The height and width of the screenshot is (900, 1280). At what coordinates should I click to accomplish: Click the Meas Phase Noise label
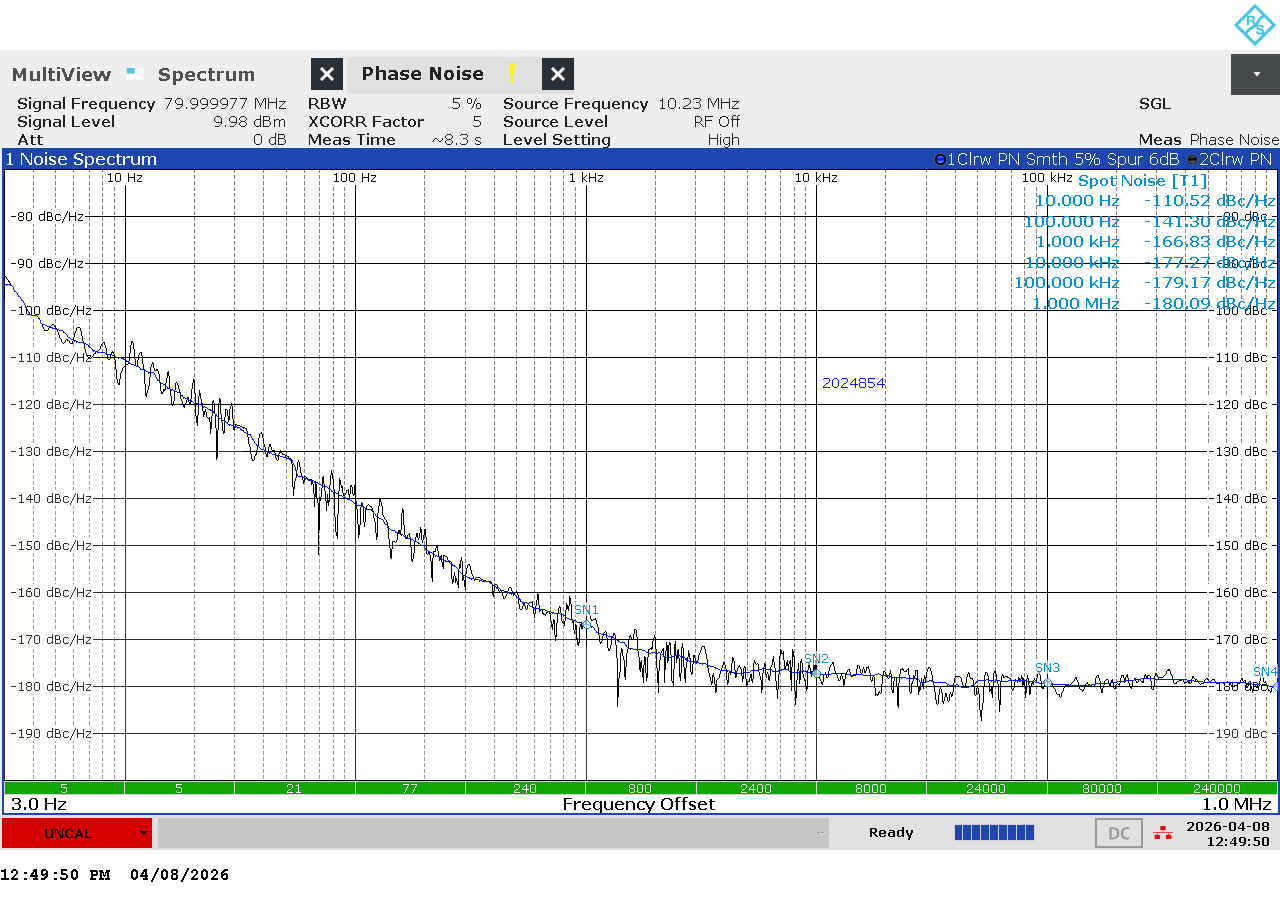click(x=1208, y=140)
